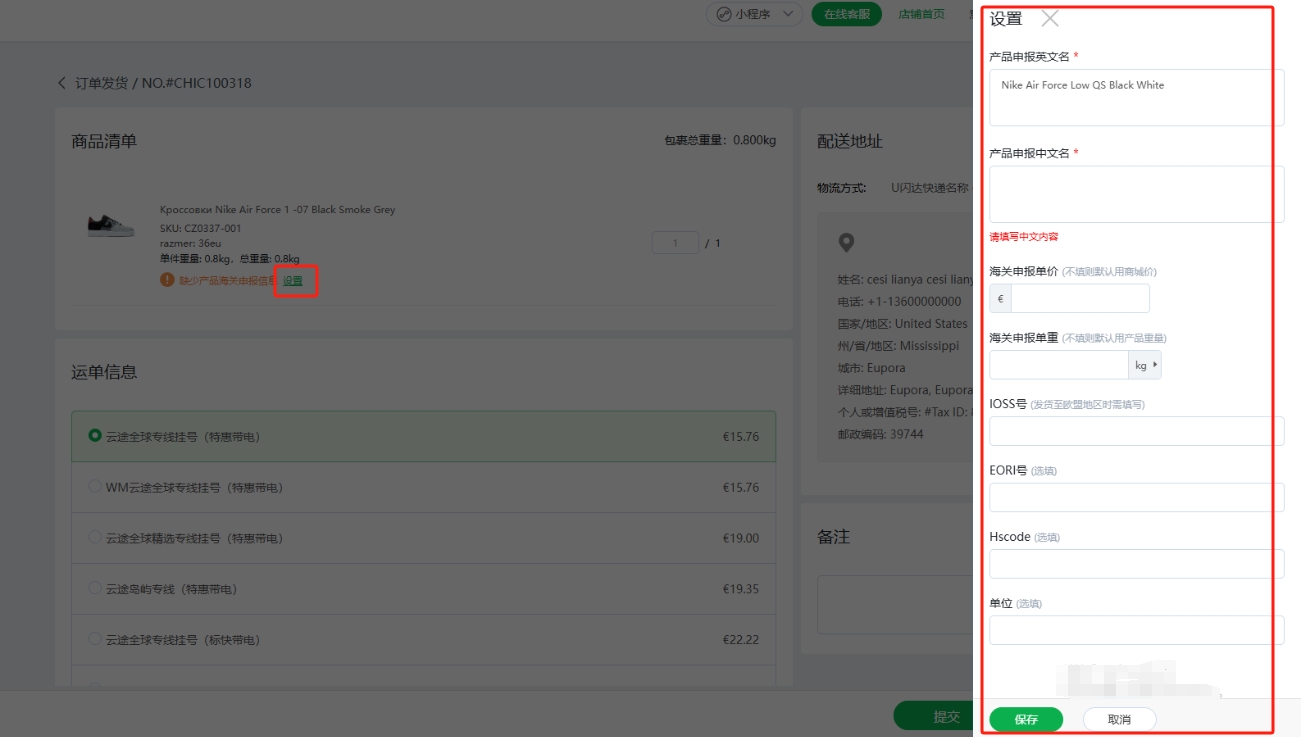Image resolution: width=1312 pixels, height=737 pixels.
Task: Click the IOSS号 input field
Action: click(x=1137, y=431)
